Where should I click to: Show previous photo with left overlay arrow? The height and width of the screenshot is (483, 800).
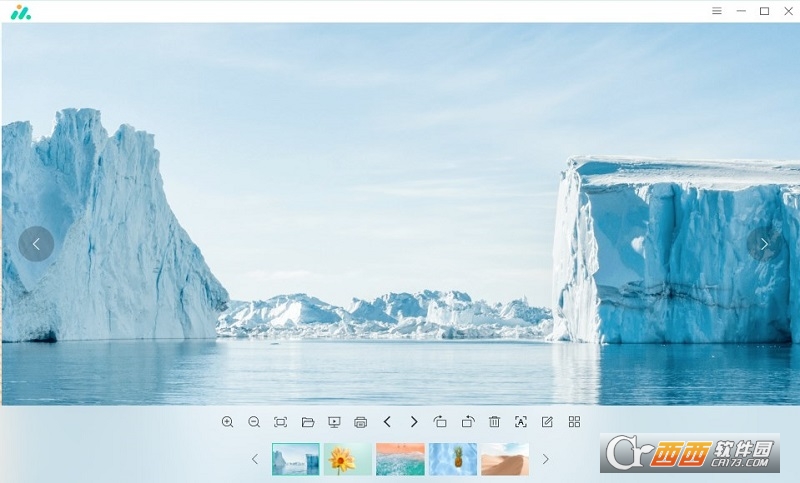coord(36,244)
